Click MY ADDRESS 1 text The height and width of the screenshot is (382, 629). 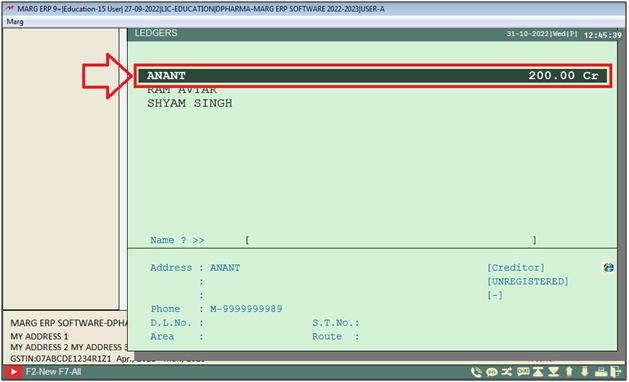(x=39, y=336)
